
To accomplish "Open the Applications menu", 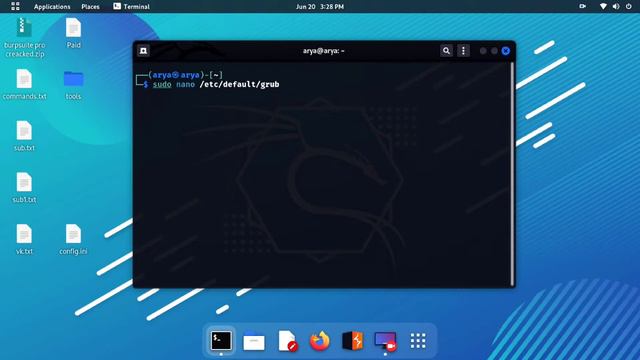I will (x=52, y=7).
